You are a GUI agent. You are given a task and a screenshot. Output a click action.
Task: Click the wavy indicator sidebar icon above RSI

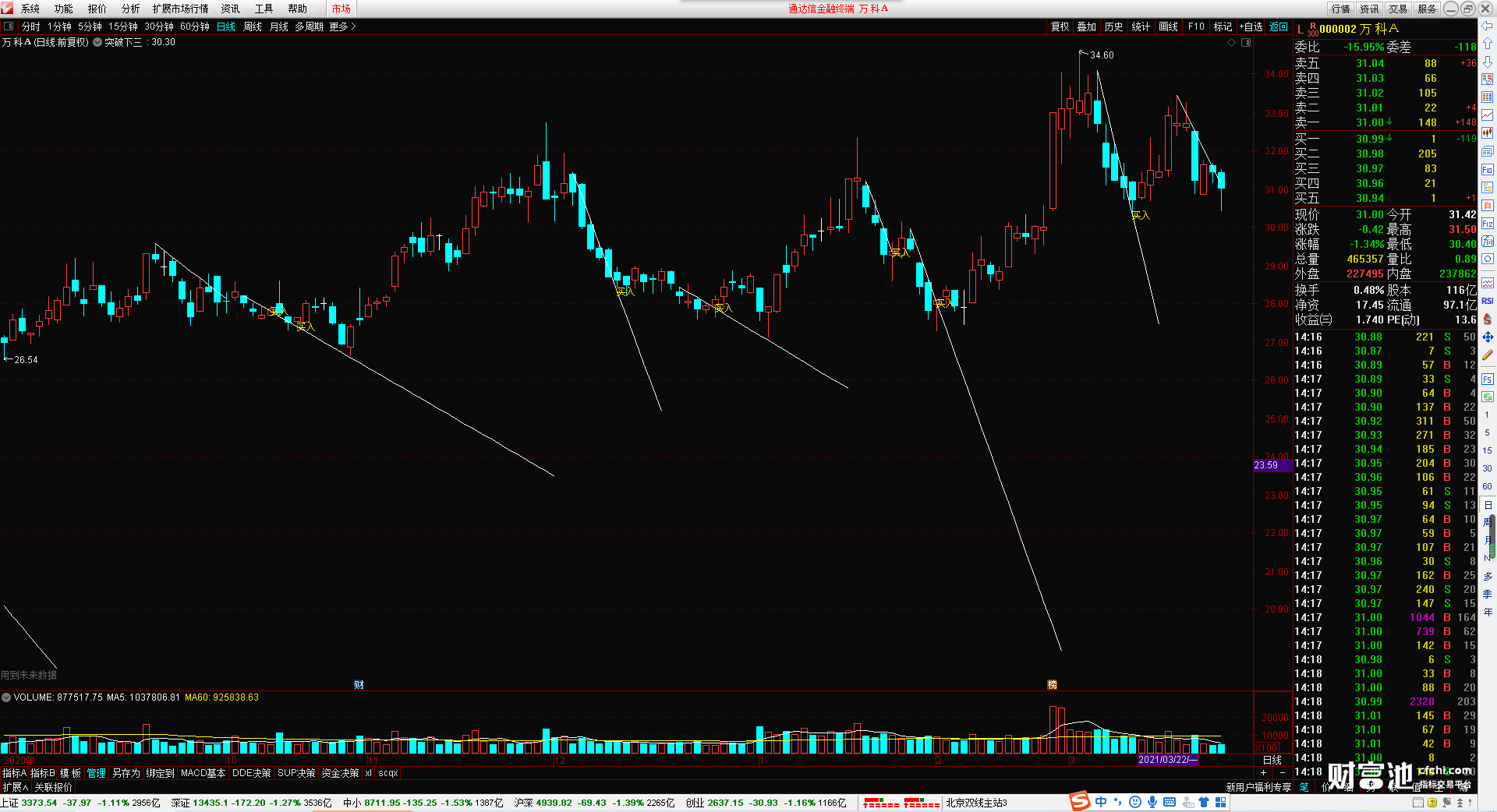click(1488, 283)
